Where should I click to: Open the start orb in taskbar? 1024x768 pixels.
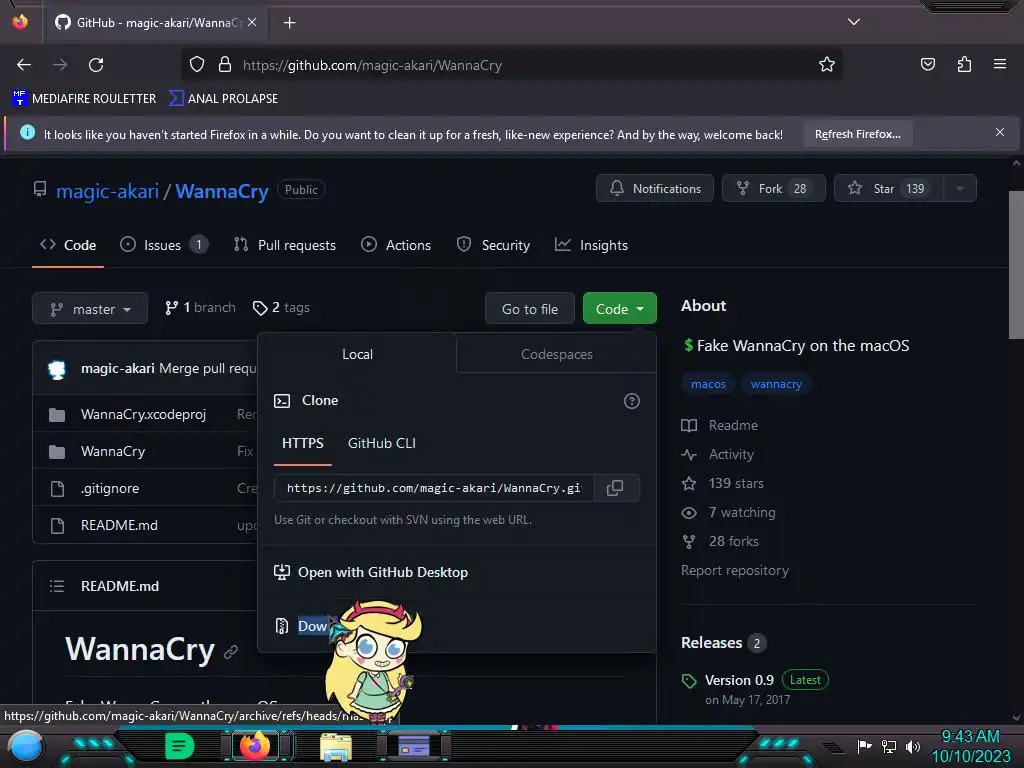click(26, 746)
